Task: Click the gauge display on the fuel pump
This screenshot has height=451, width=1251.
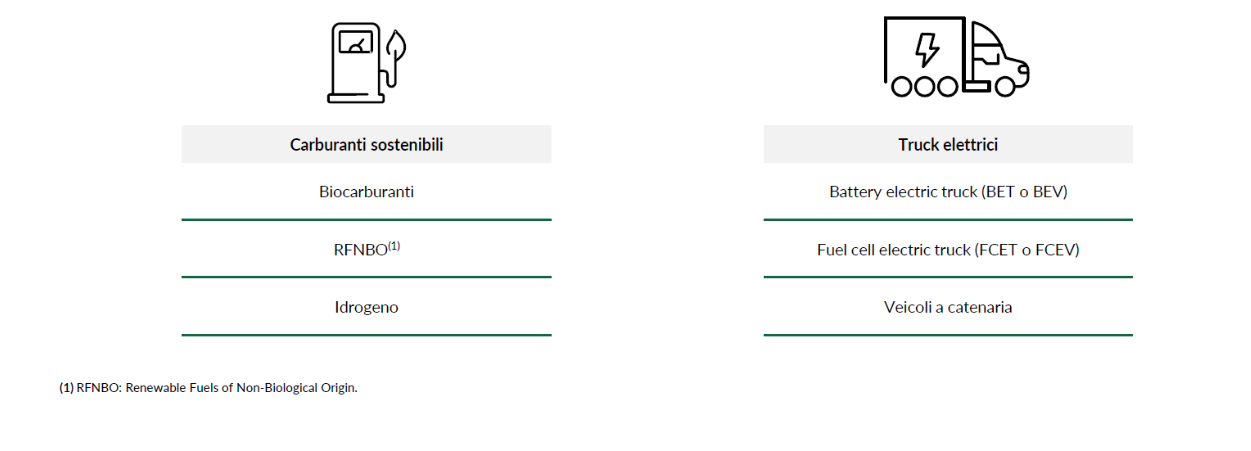Action: pos(356,42)
